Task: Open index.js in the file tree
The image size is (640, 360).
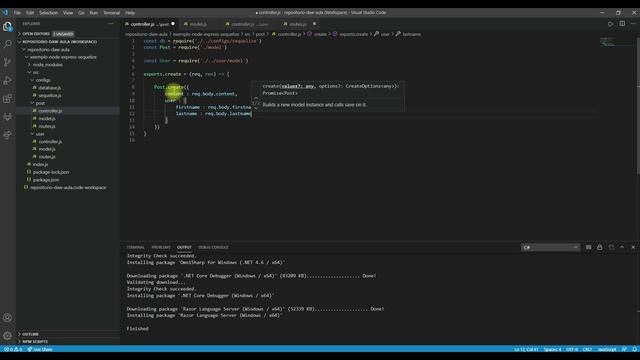Action: click(x=40, y=164)
